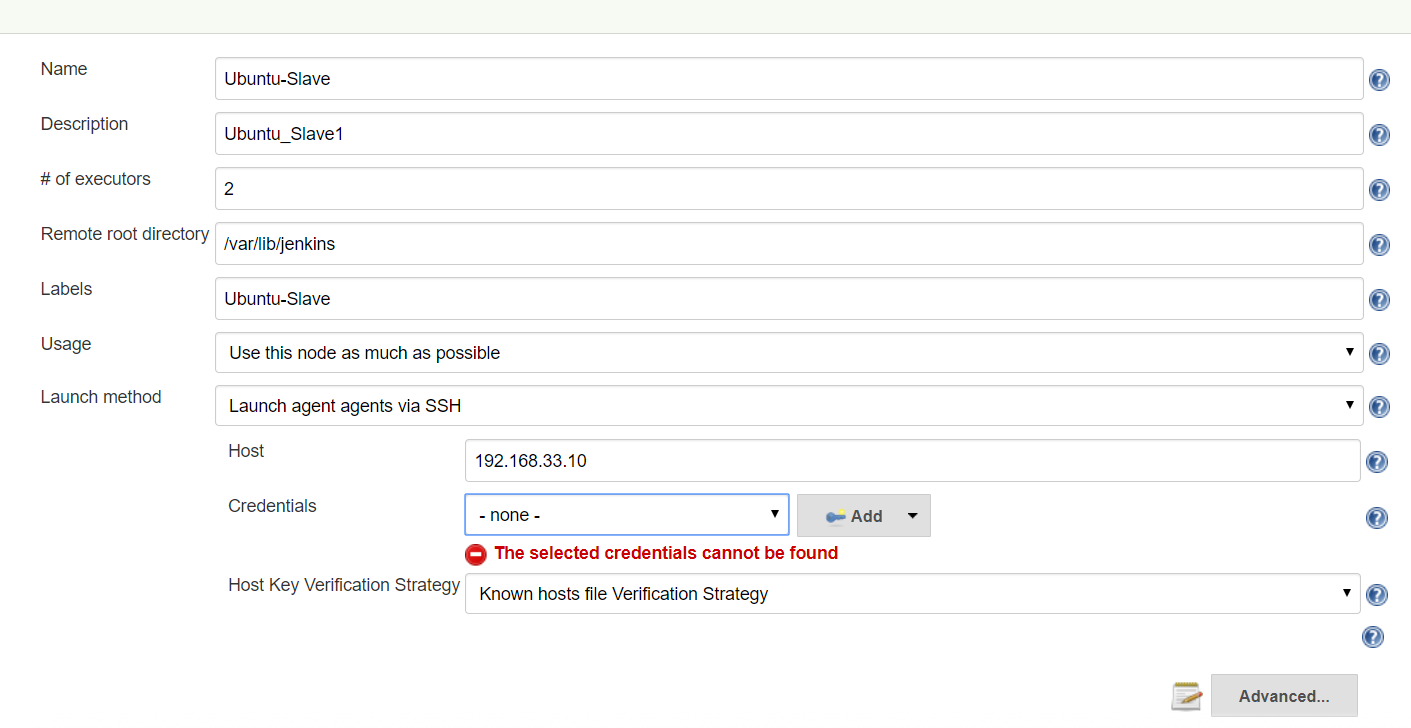
Task: Focus the Host field with 192.168.33.10
Action: [x=912, y=461]
